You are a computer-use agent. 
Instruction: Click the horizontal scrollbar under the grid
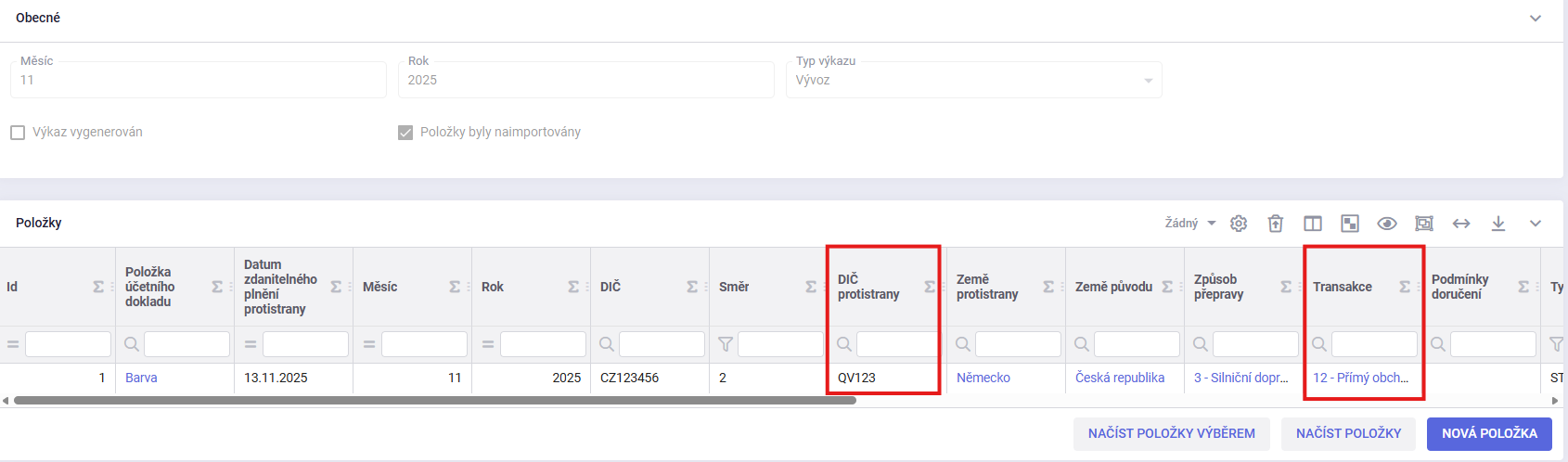(x=434, y=401)
